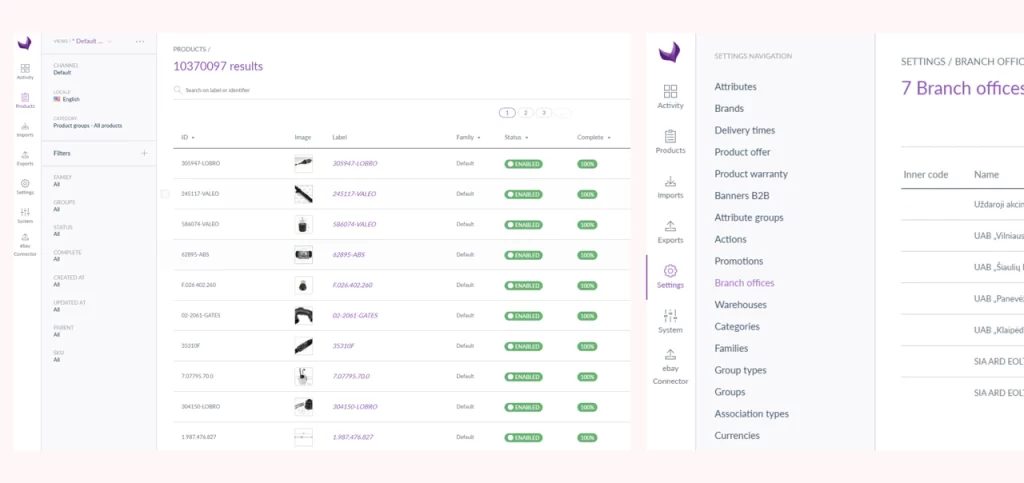This screenshot has height=483, width=1024.
Task: Open the three-dots menu next to Views
Action: point(140,41)
